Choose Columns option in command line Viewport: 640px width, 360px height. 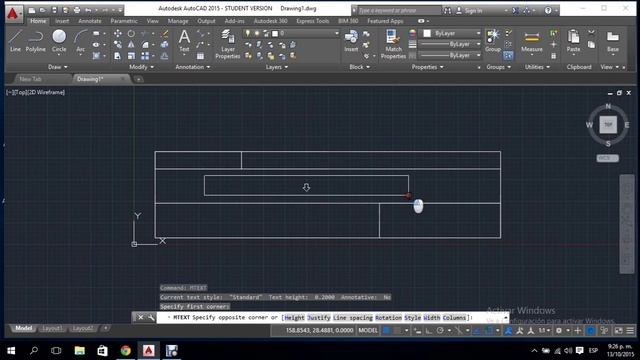pyautogui.click(x=454, y=318)
